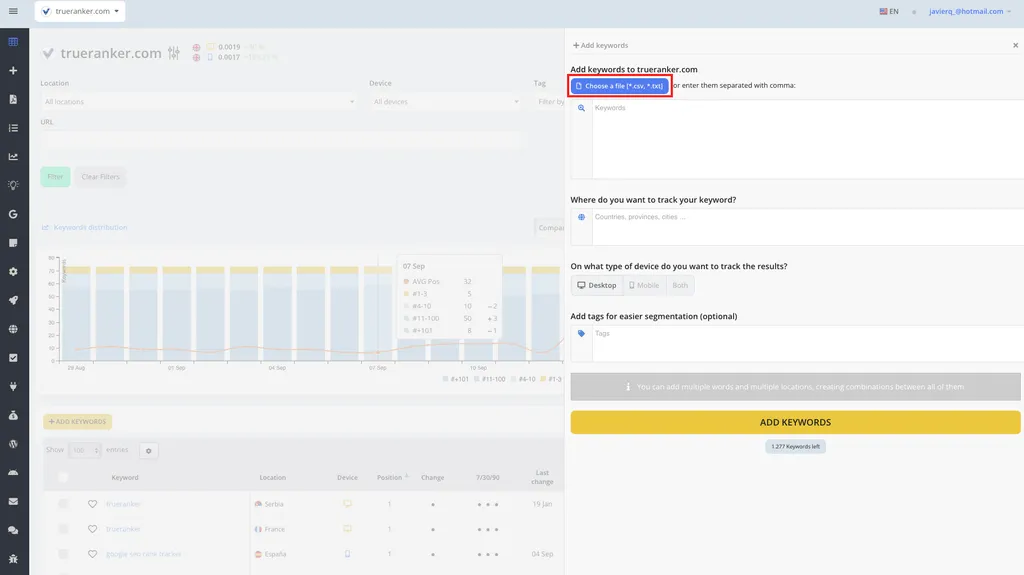The width and height of the screenshot is (1024, 575).
Task: Expand the All locations dropdown
Action: [x=199, y=102]
